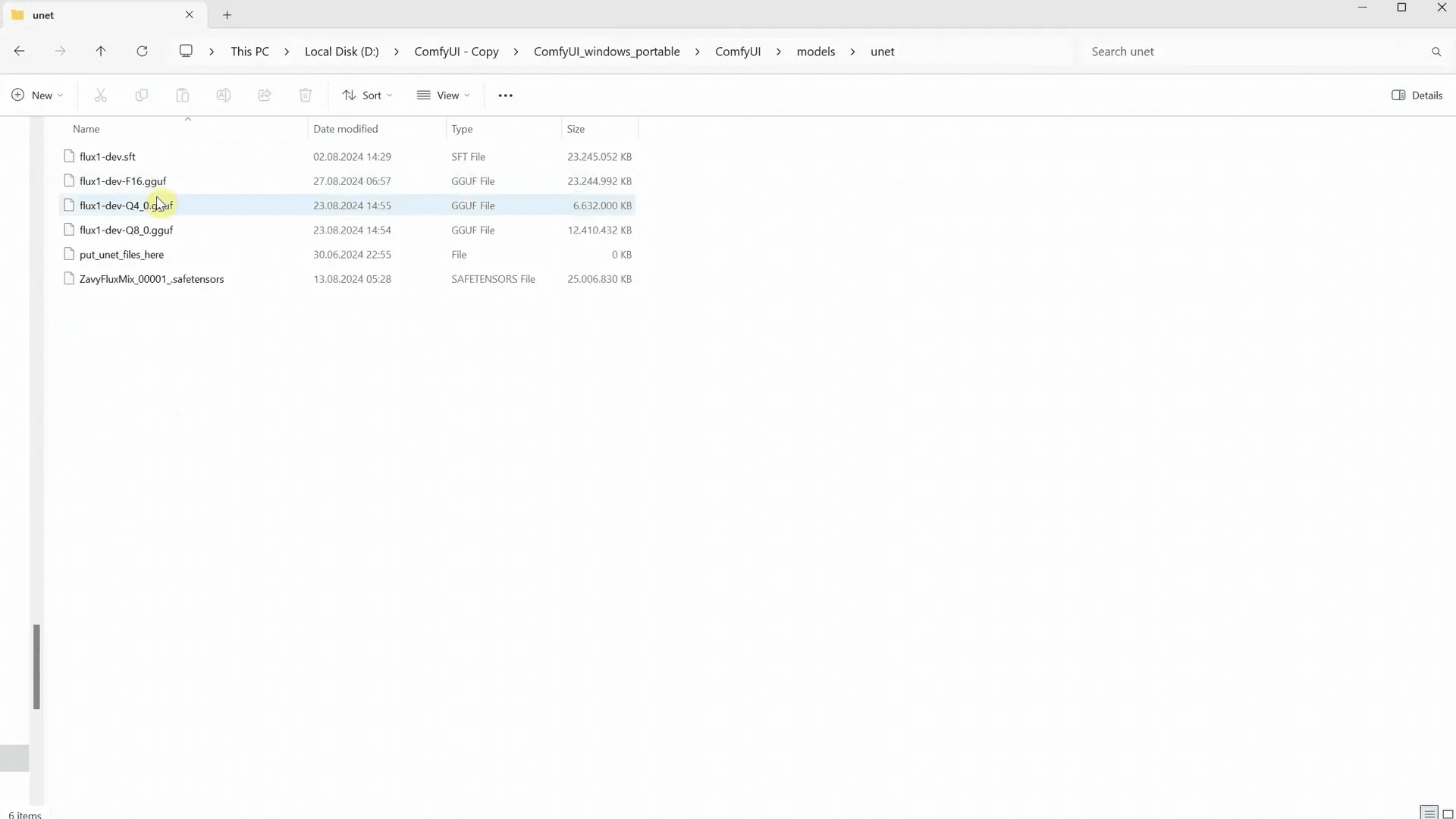Select the unet tab
Viewport: 1456px width, 819px height.
(x=91, y=14)
